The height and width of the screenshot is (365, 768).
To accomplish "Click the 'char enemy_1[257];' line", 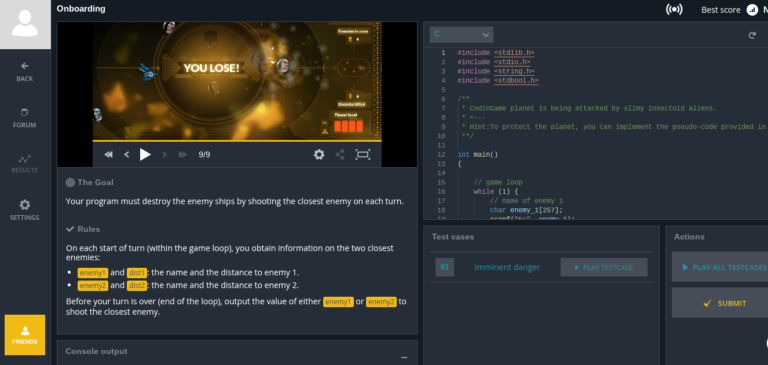I will 526,210.
